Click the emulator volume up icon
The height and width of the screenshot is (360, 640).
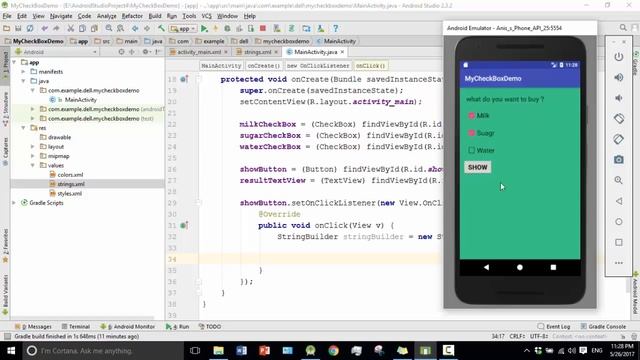[619, 78]
